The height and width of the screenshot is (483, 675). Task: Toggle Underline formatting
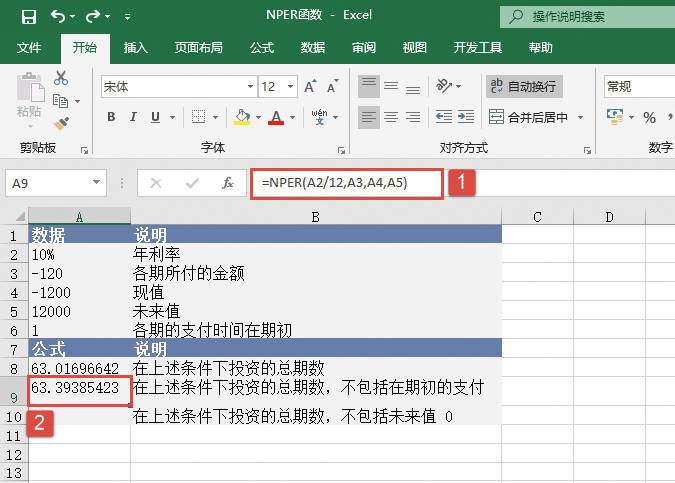click(x=155, y=117)
